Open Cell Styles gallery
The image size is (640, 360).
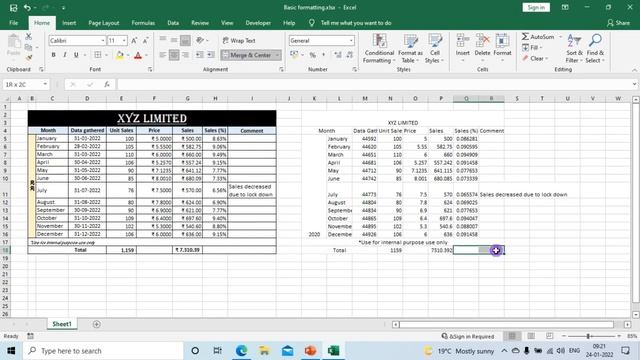coord(435,49)
